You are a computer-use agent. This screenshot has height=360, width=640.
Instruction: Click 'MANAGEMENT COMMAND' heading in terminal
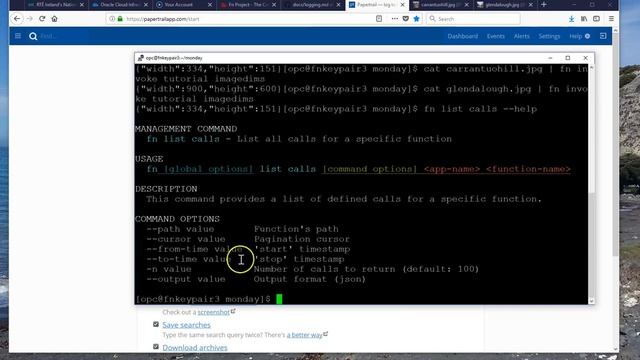tap(186, 129)
